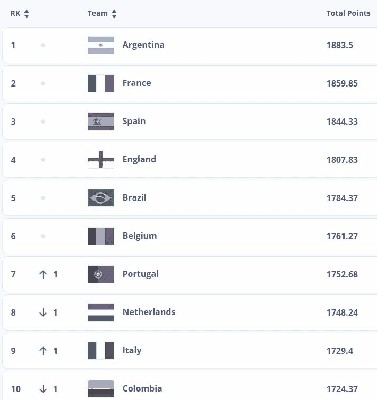377x400 pixels.
Task: Open the Brazil flag icon
Action: [x=101, y=198]
